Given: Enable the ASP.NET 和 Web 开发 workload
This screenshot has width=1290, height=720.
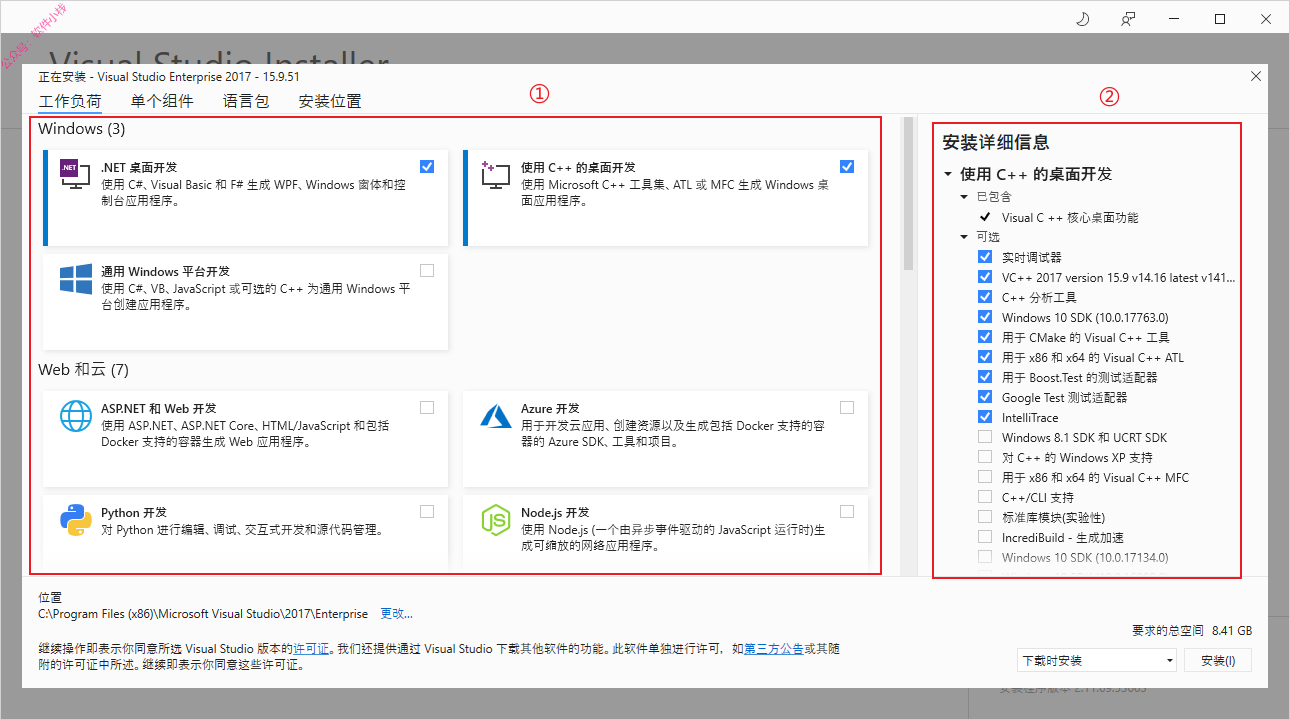Looking at the screenshot, I should coord(427,407).
